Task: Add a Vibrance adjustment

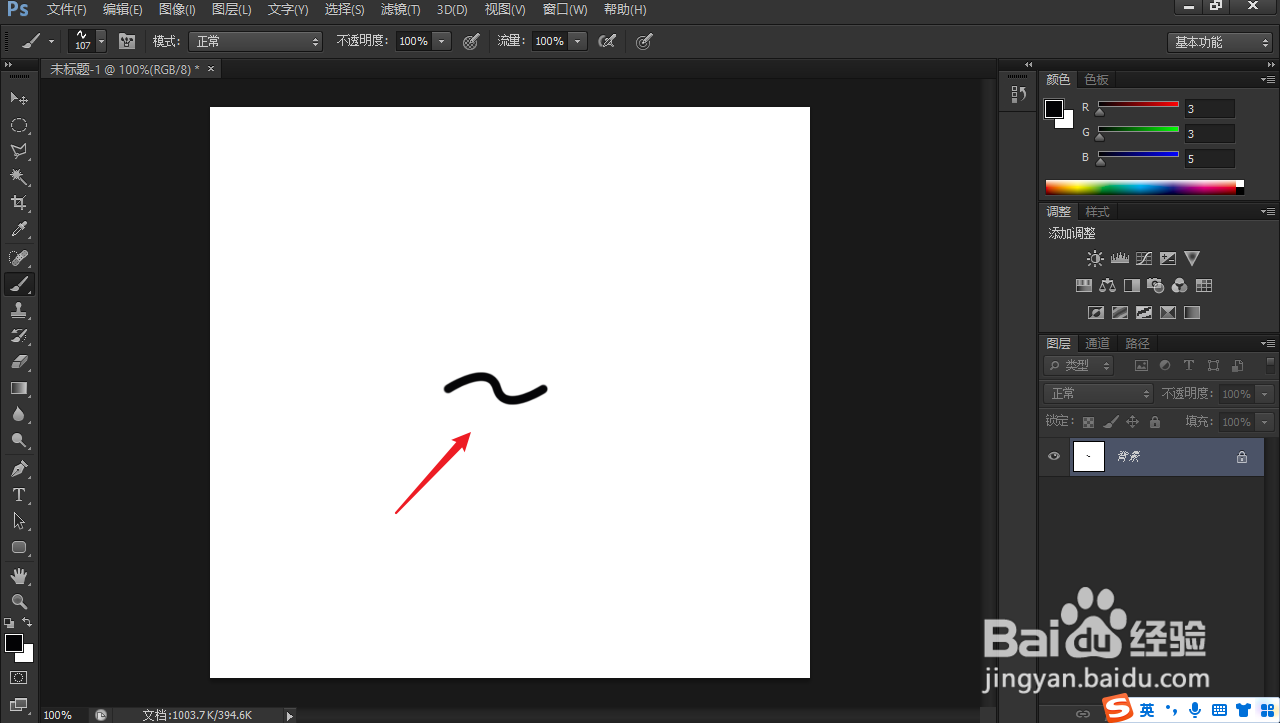Action: [1191, 259]
